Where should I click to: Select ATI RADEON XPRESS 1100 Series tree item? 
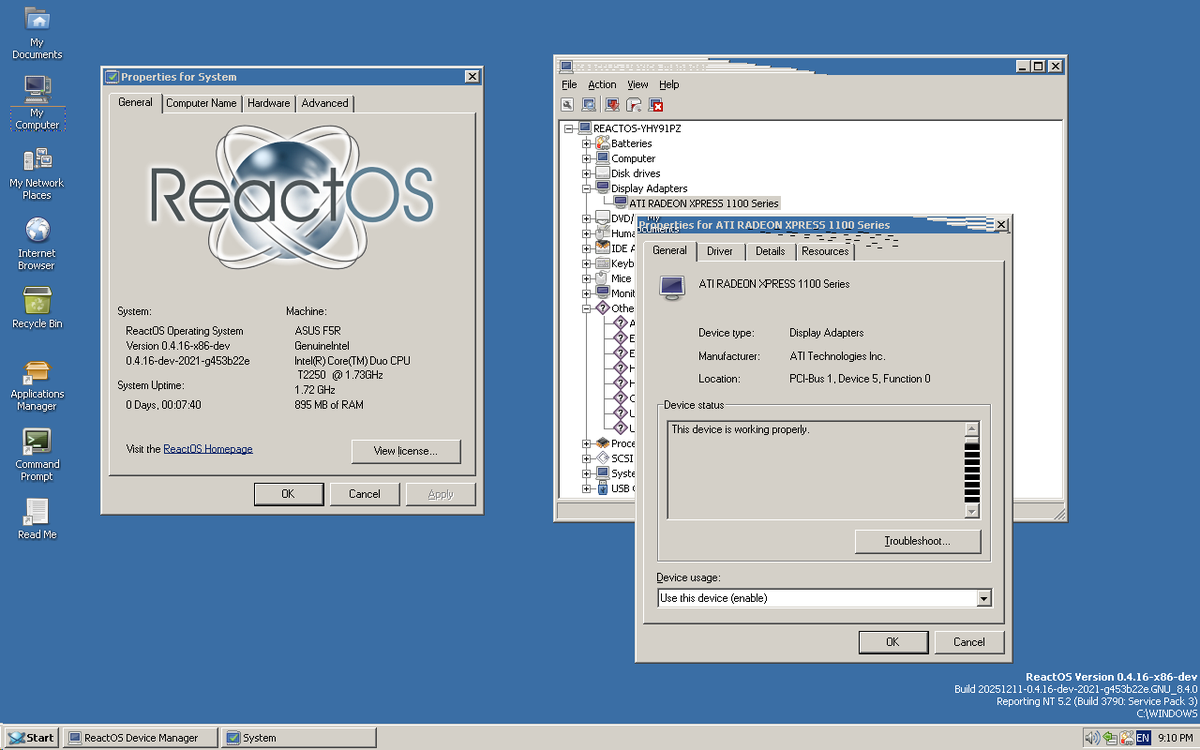(704, 203)
